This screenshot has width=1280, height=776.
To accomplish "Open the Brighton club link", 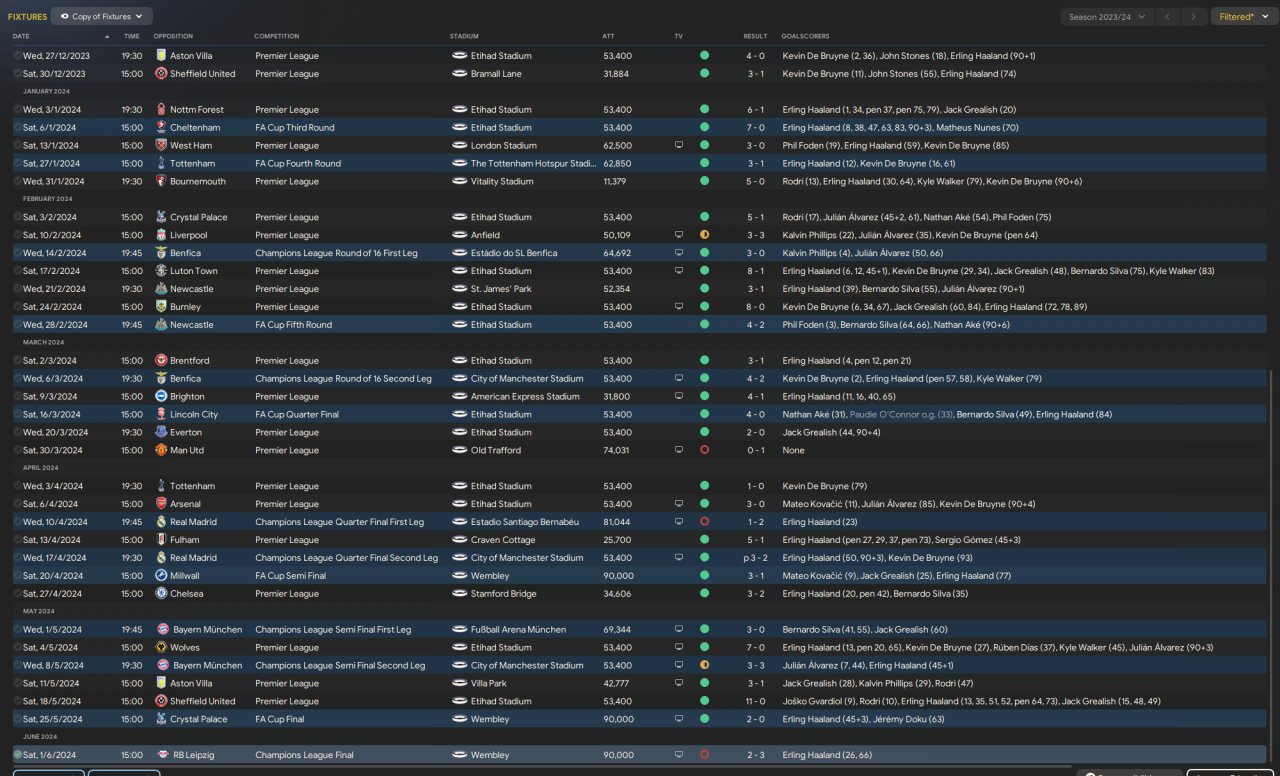I will [189, 397].
